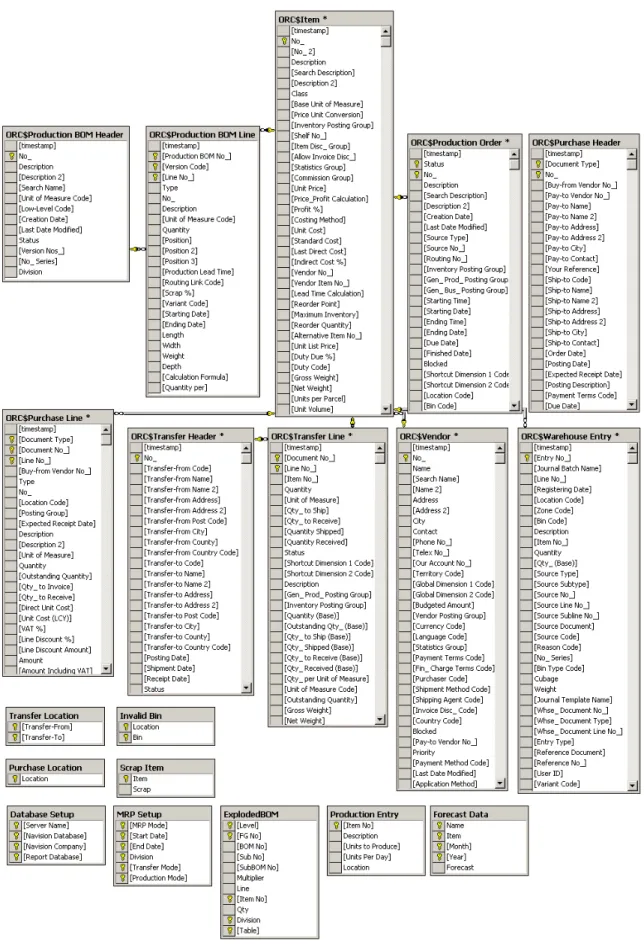Select key icon next to [Production BOM No_]
This screenshot has width=644, height=944.
tap(155, 156)
